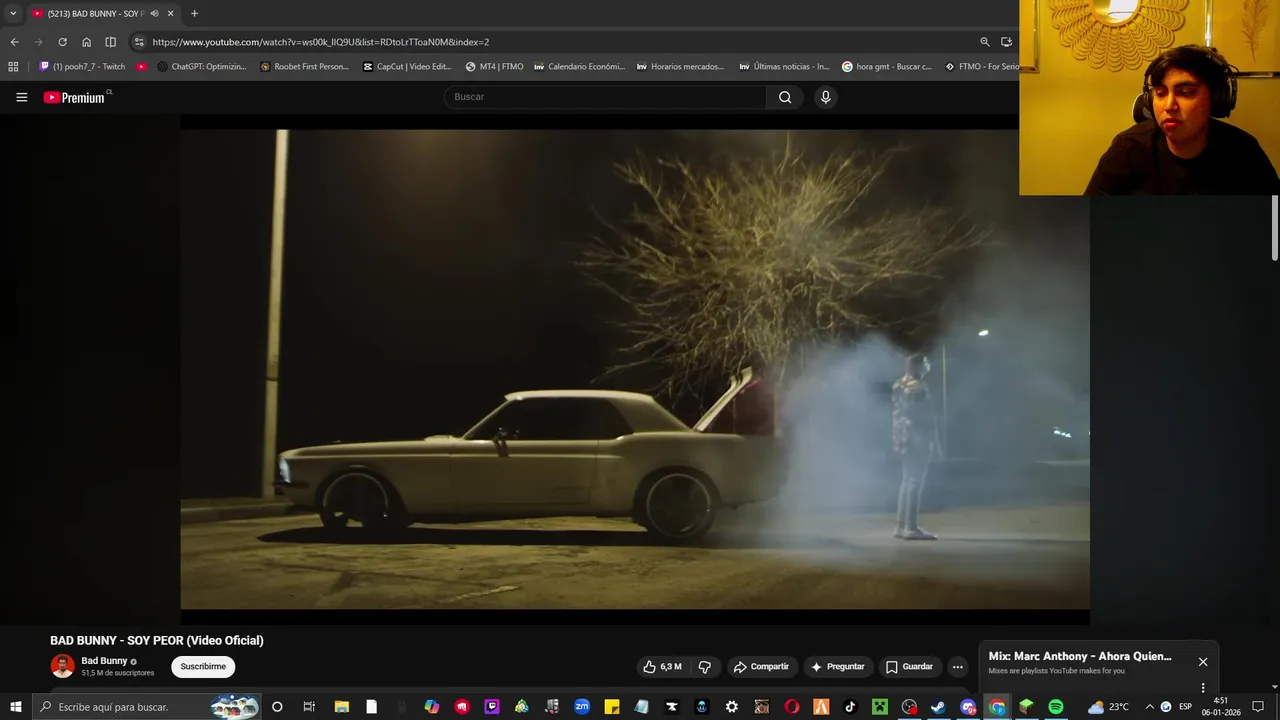Go back with browser back arrow

tap(14, 42)
